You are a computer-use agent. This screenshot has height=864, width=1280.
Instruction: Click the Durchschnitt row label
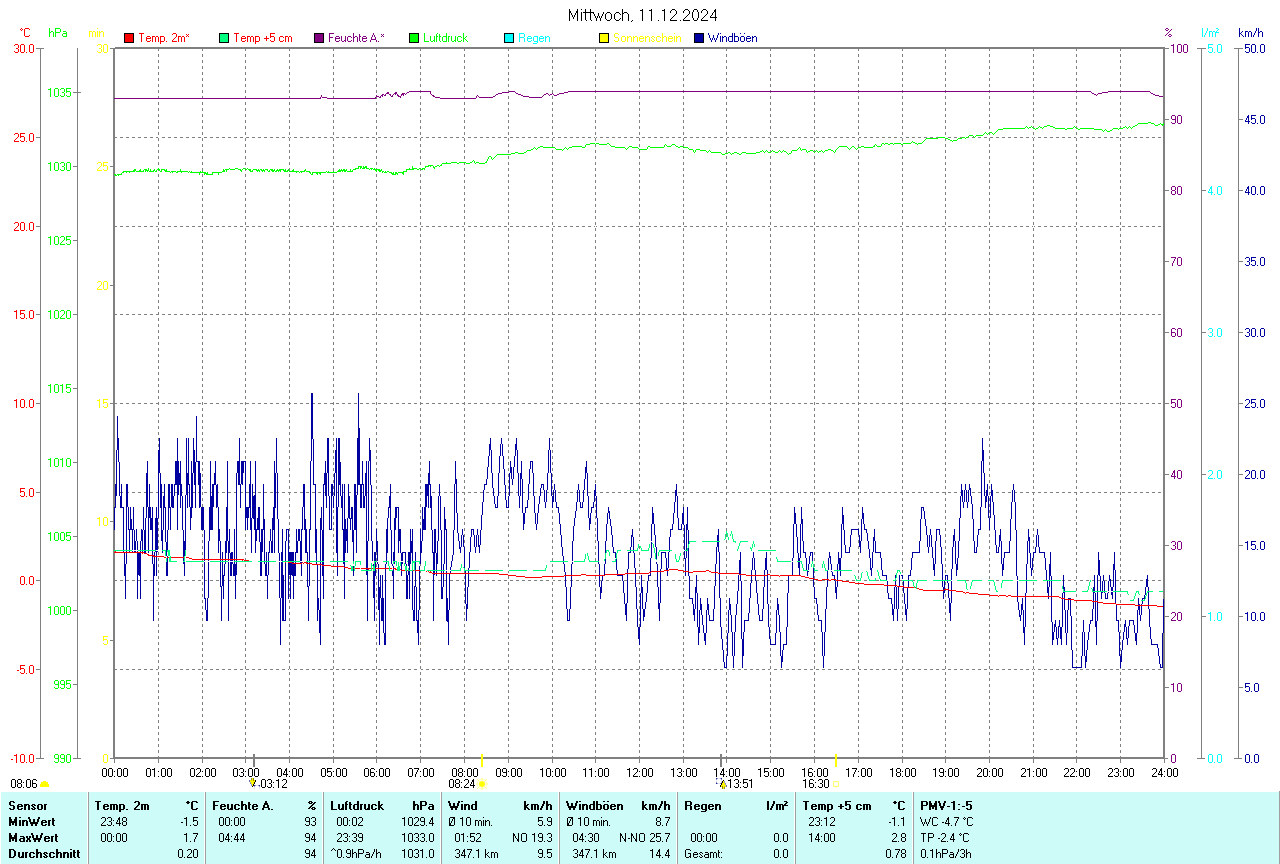click(x=44, y=854)
